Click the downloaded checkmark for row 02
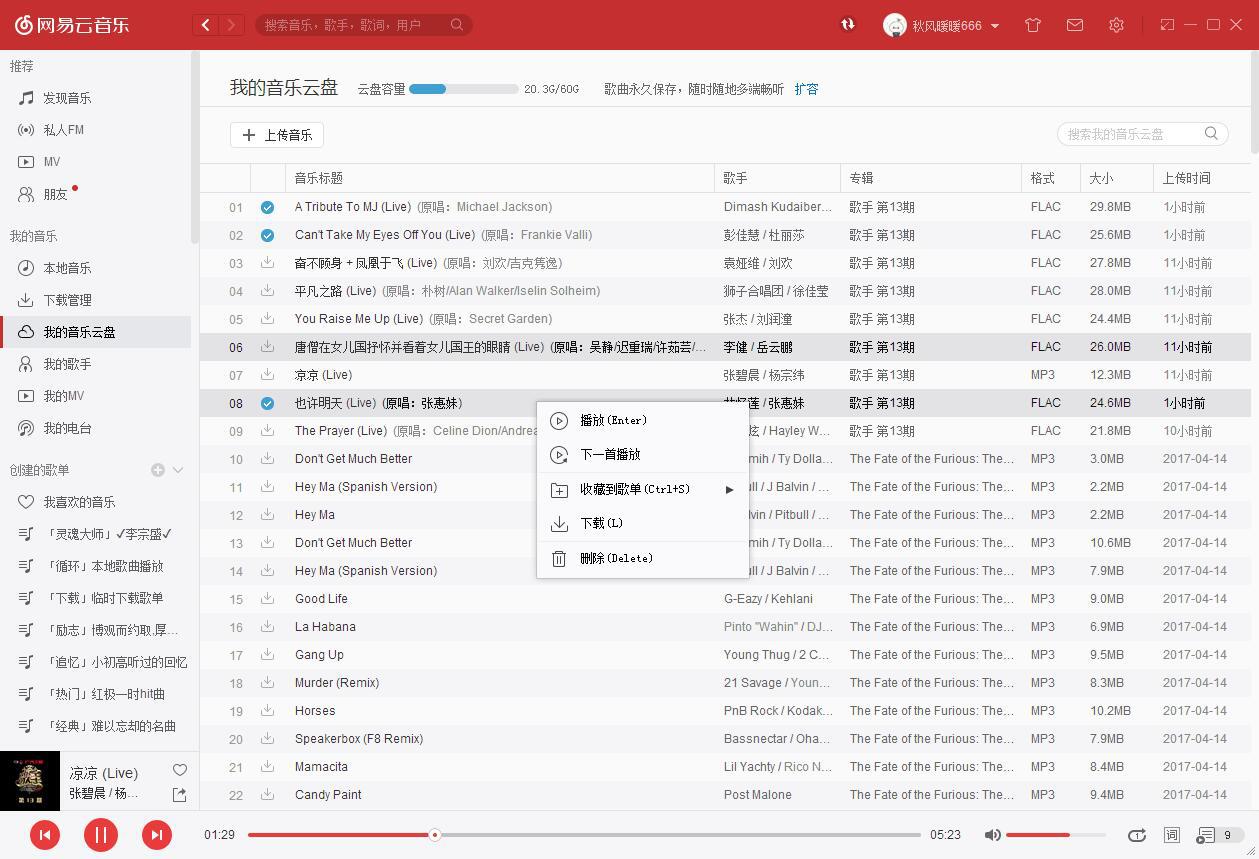Image resolution: width=1259 pixels, height=859 pixels. click(x=267, y=235)
